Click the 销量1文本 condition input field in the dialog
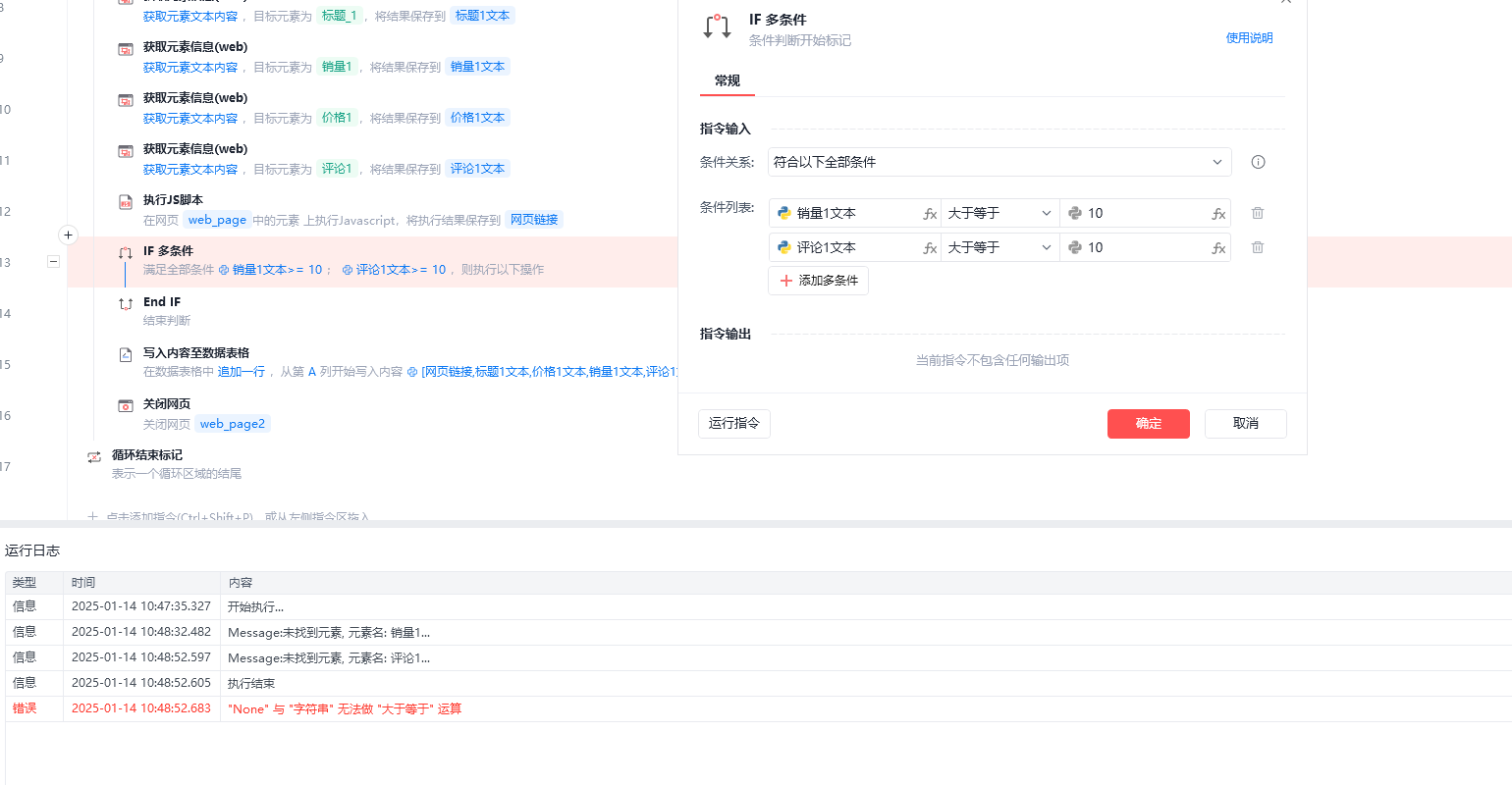1512x785 pixels. pos(854,213)
